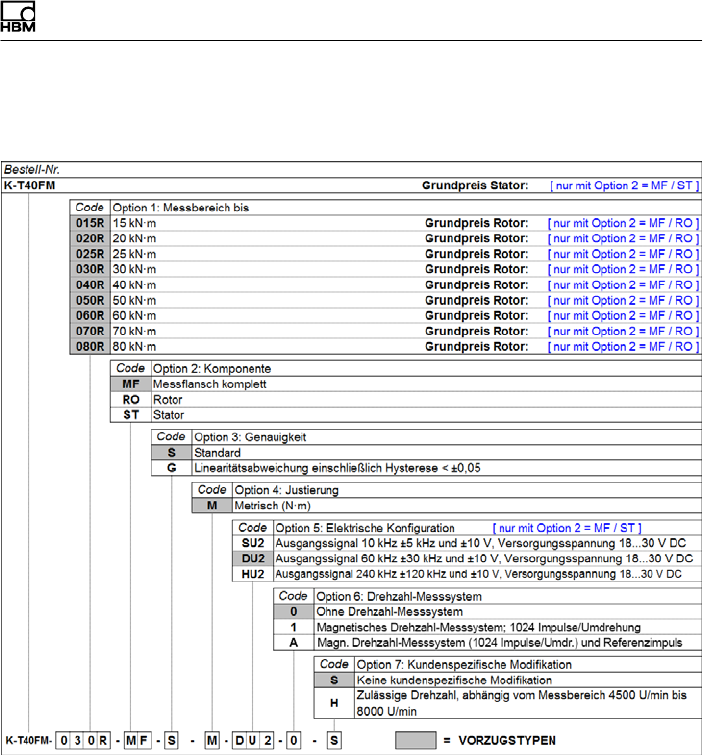The width and height of the screenshot is (703, 755).
Task: Click the 'VORZUGSTYPEN' legend label
Action: pyautogui.click(x=507, y=740)
